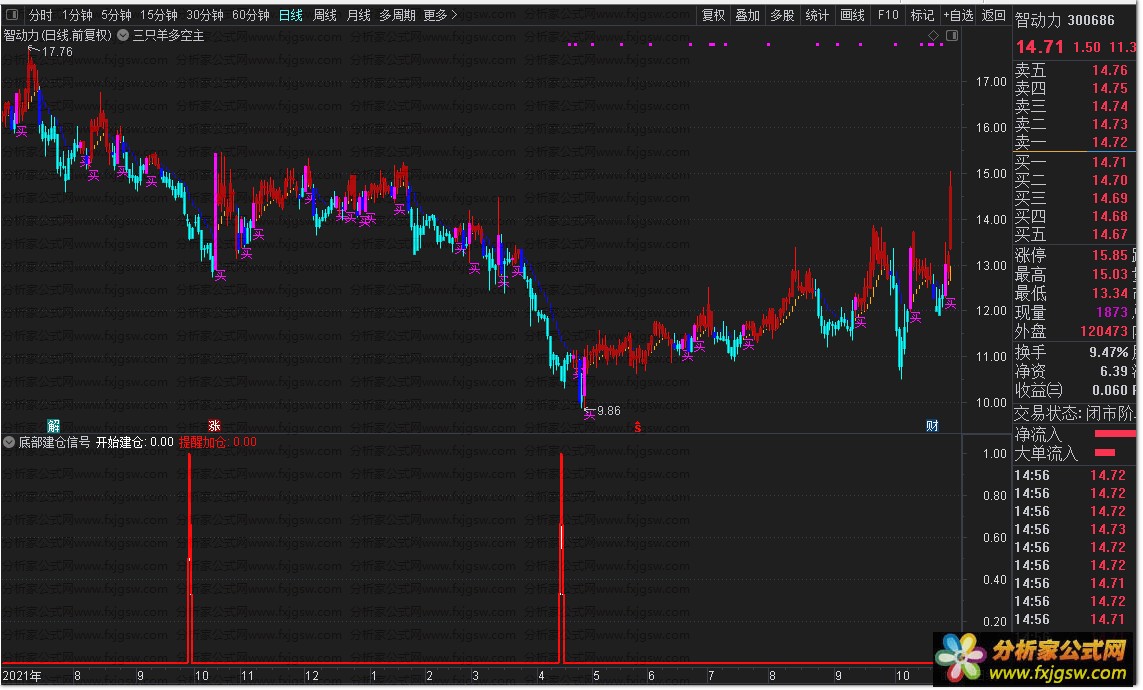Select the 30分钟 period
Image resolution: width=1143 pixels, height=690 pixels.
point(205,15)
